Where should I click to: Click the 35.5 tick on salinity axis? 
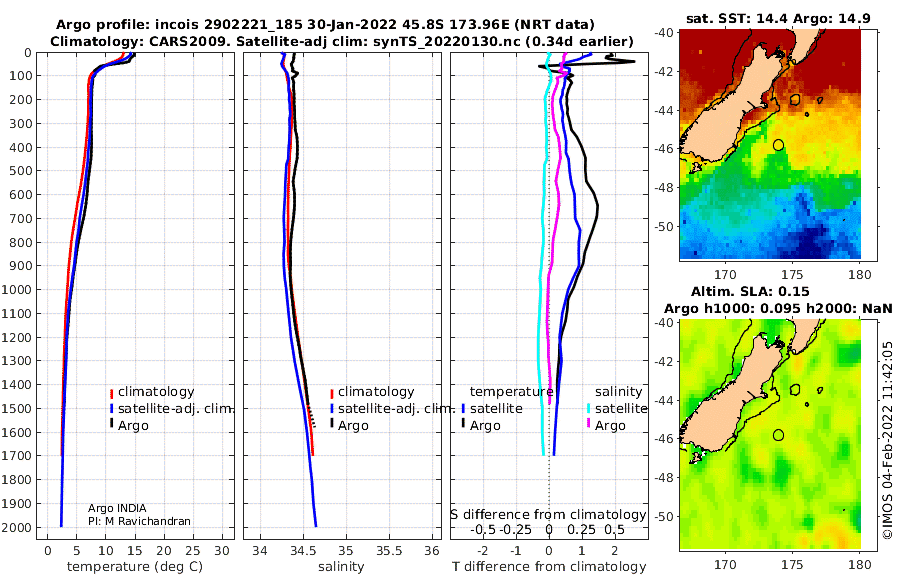coord(389,551)
